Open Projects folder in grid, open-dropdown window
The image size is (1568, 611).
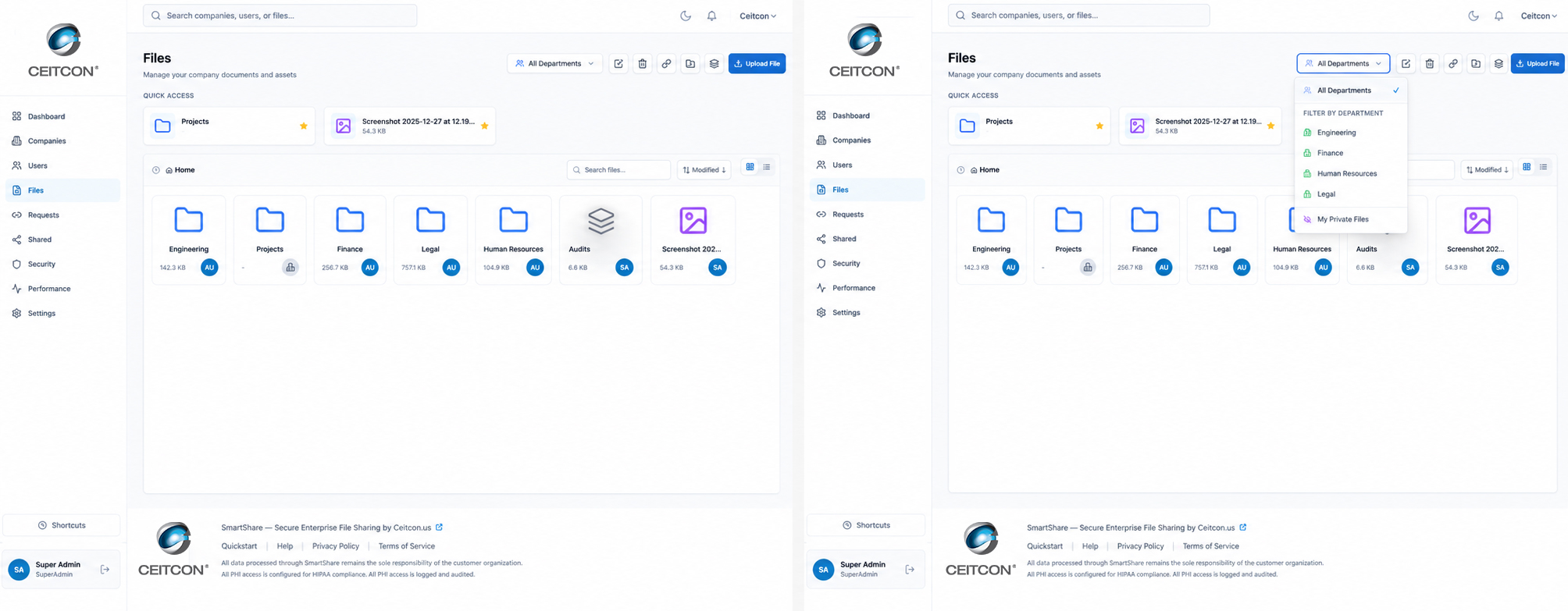1068,240
